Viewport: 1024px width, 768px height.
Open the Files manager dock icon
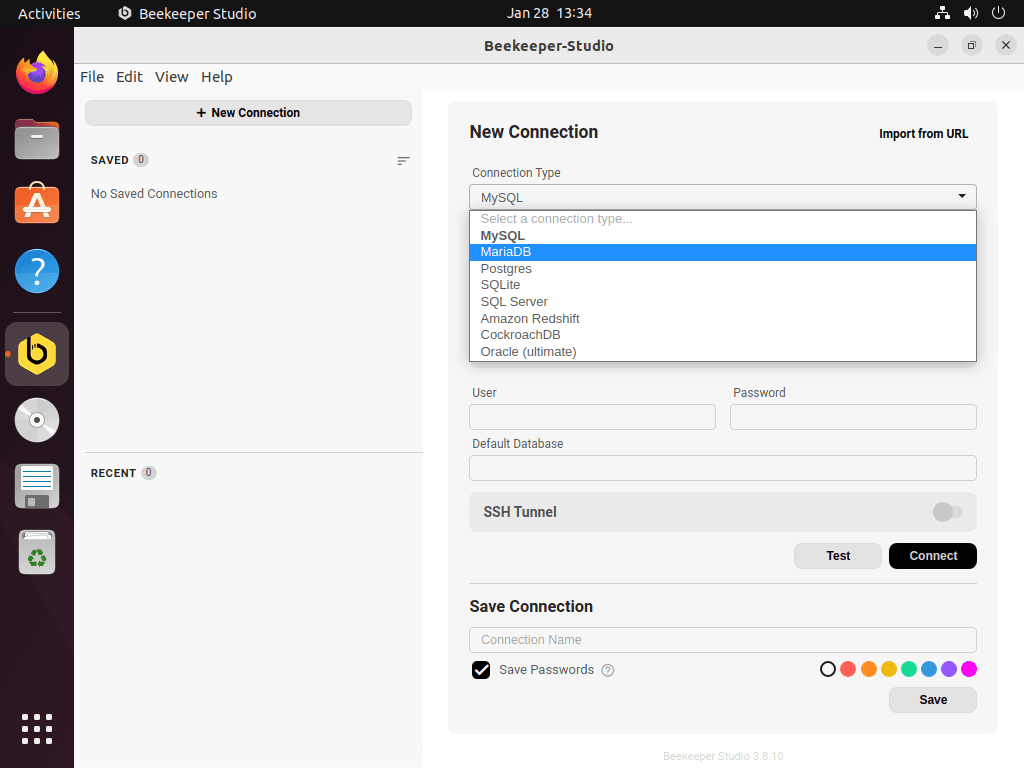(37, 139)
